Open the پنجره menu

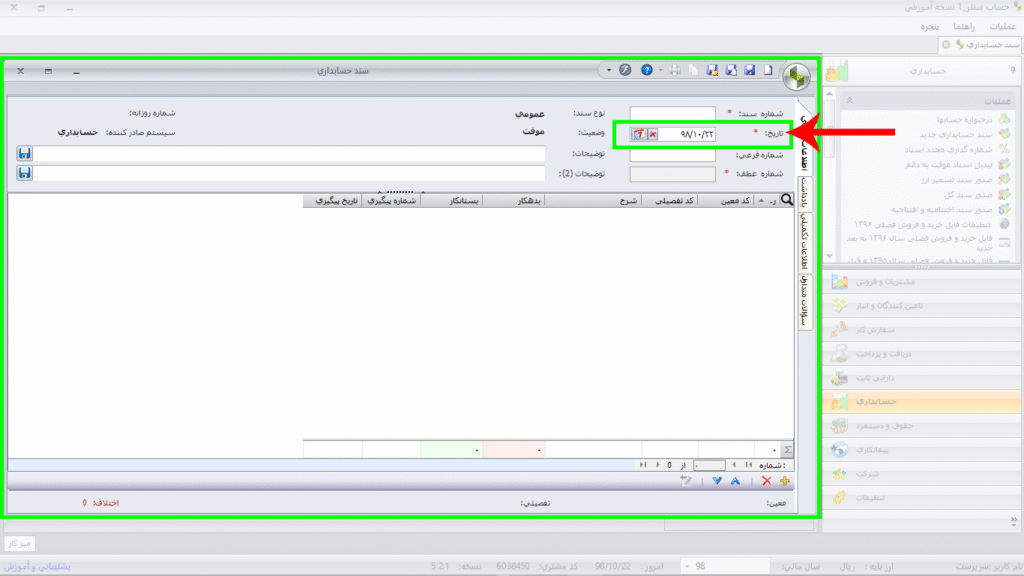(929, 26)
